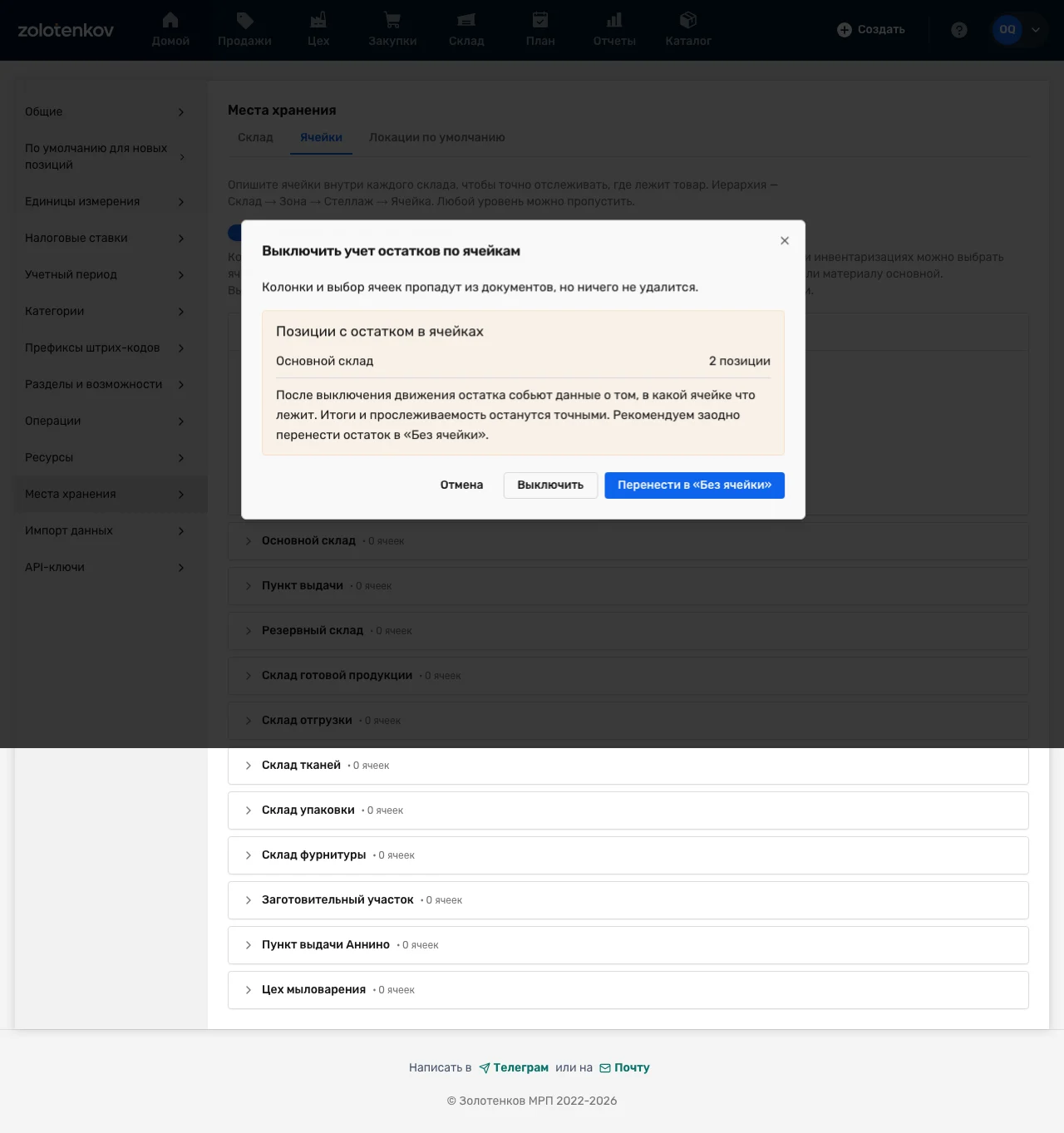Open the Каталог box icon
Image resolution: width=1064 pixels, height=1133 pixels.
[688, 20]
